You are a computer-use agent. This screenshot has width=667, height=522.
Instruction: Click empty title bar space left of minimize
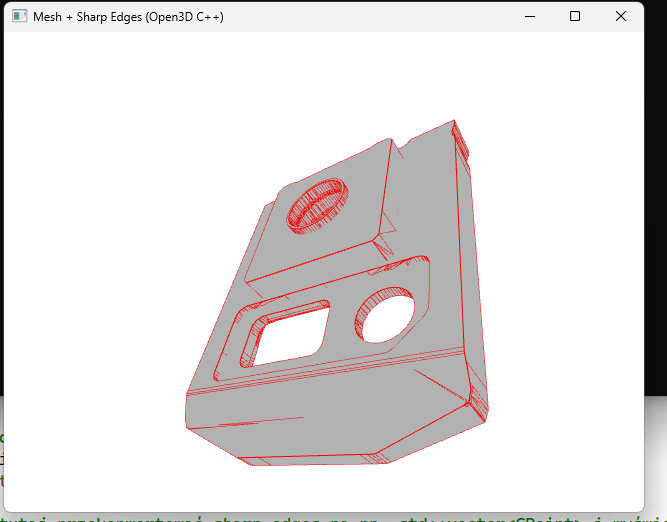[x=400, y=17]
